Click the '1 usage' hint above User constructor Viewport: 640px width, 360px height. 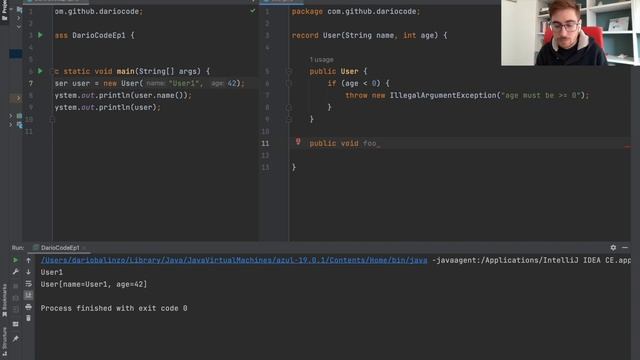tap(321, 60)
